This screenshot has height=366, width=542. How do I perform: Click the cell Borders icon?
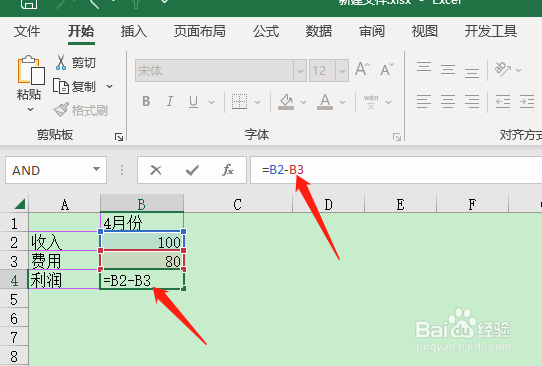point(239,102)
